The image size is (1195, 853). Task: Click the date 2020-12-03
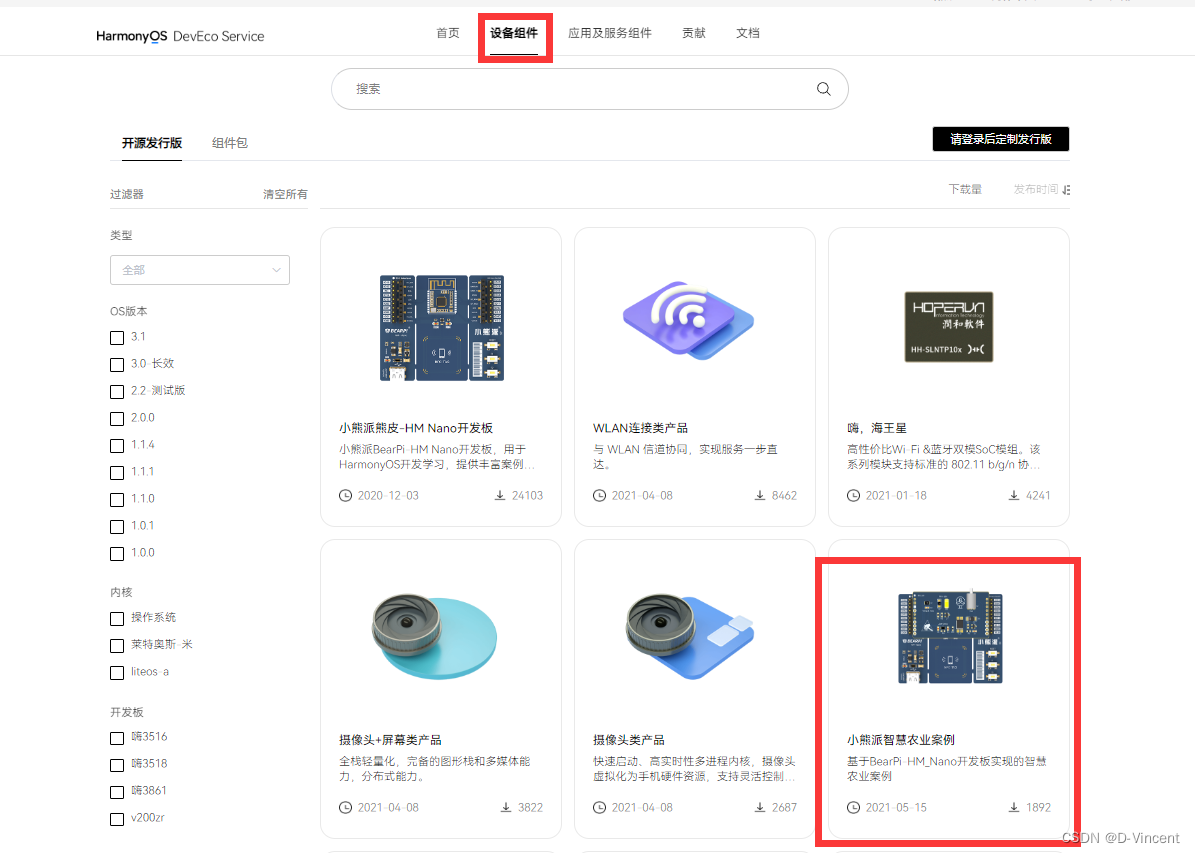click(388, 495)
